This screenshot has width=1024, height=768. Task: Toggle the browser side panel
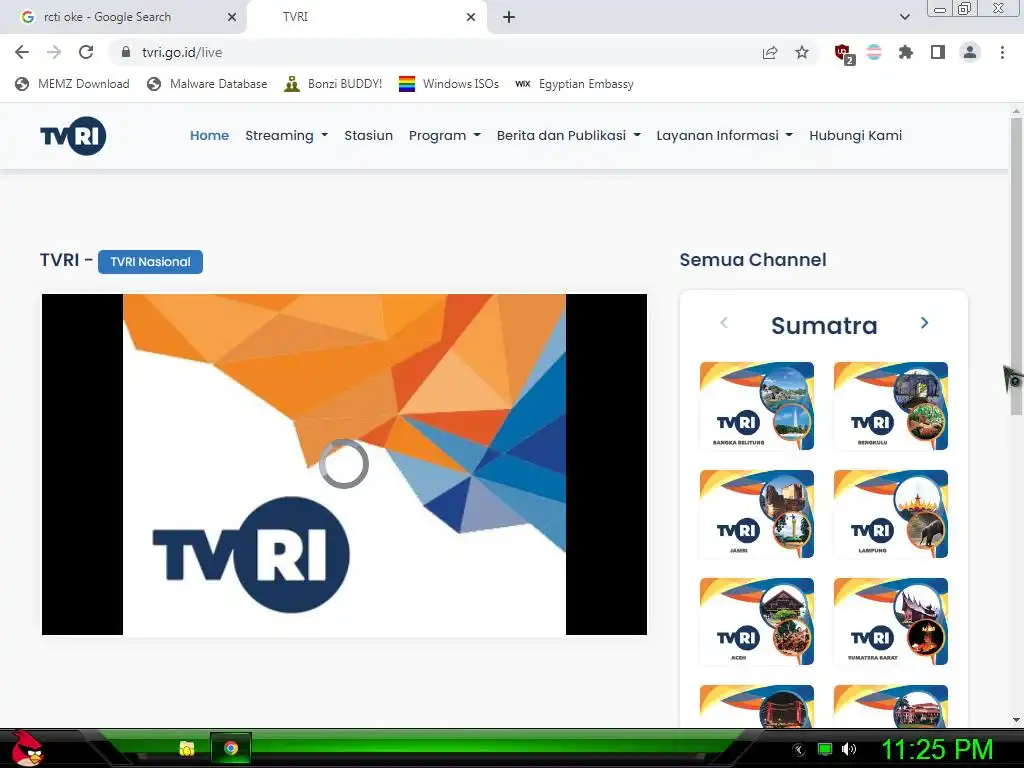coord(938,52)
